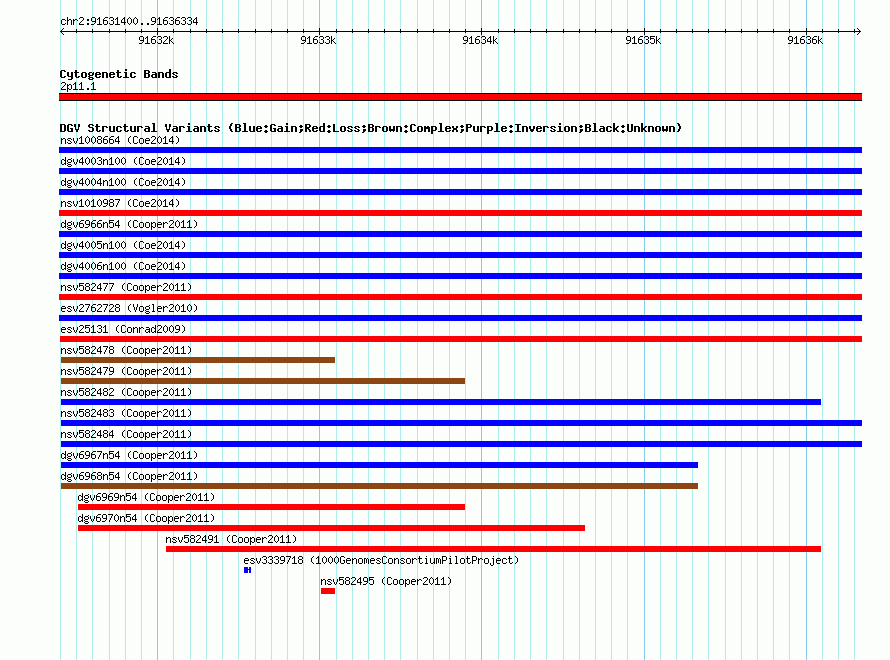
Task: Click the 91635k ruler label
Action: [x=643, y=40]
